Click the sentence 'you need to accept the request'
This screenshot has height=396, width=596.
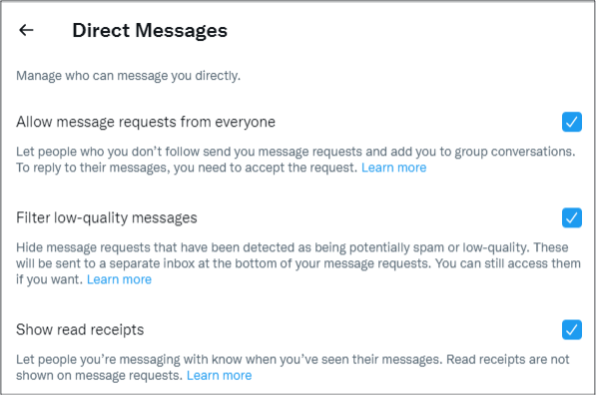(266, 168)
